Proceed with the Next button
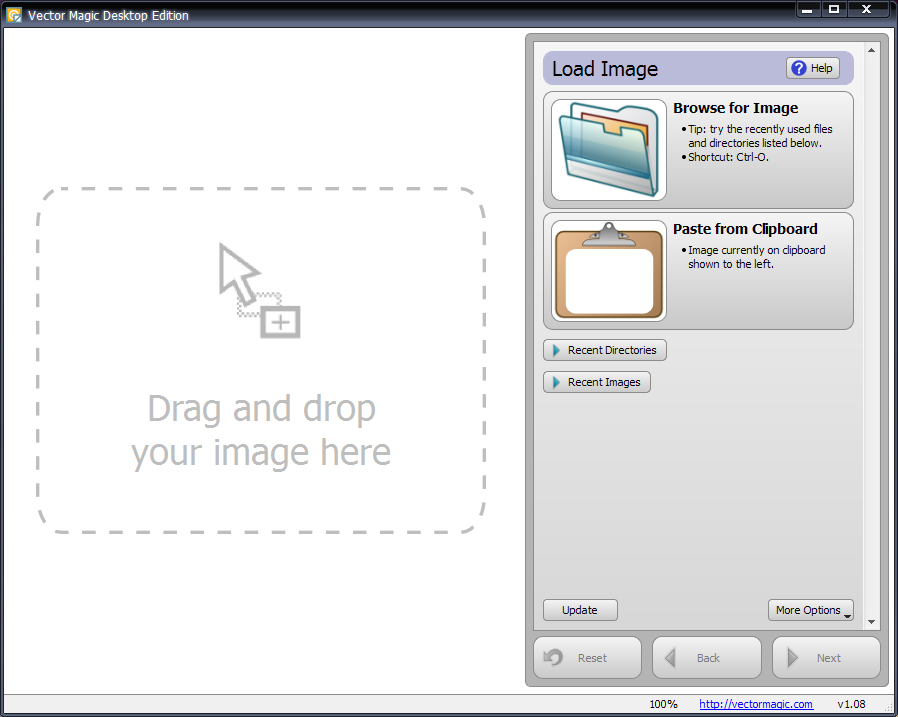898x717 pixels. (x=826, y=657)
